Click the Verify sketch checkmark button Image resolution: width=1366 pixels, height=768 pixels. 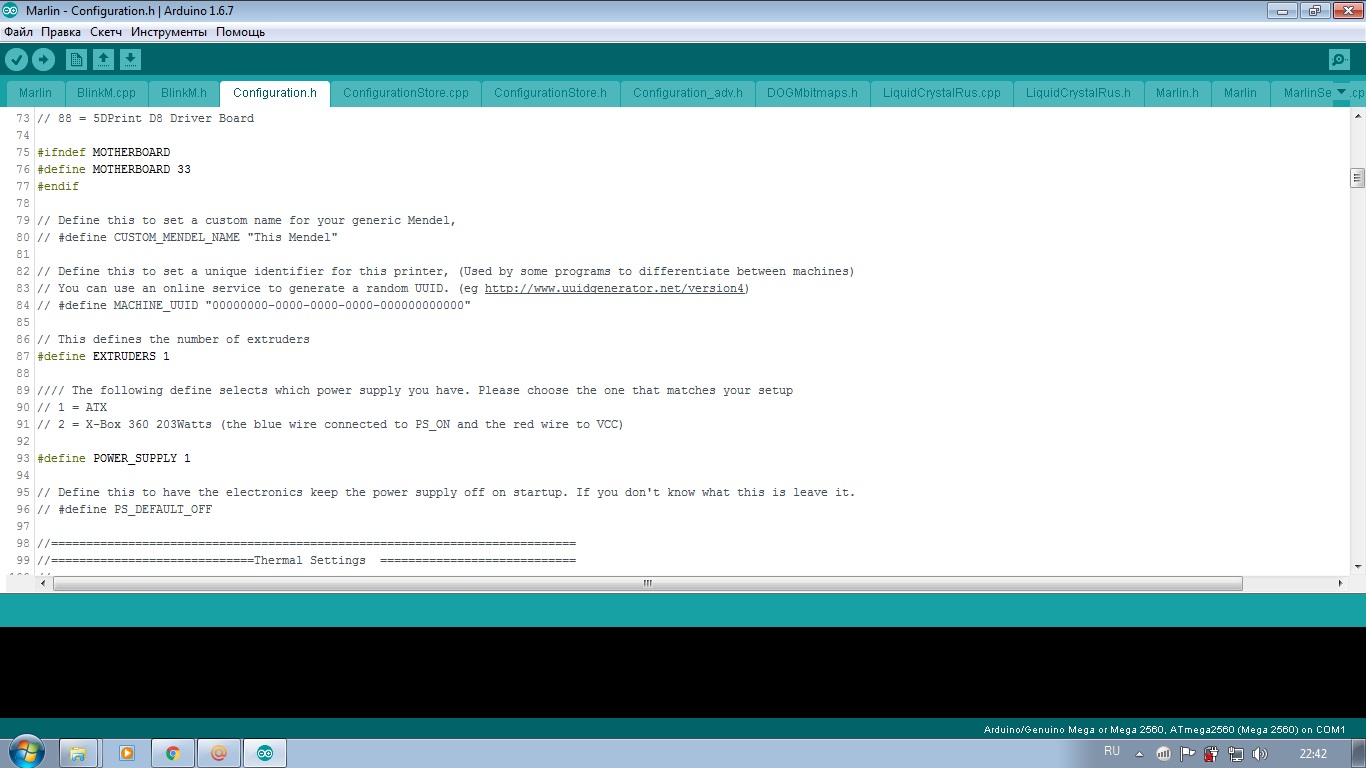pyautogui.click(x=17, y=60)
